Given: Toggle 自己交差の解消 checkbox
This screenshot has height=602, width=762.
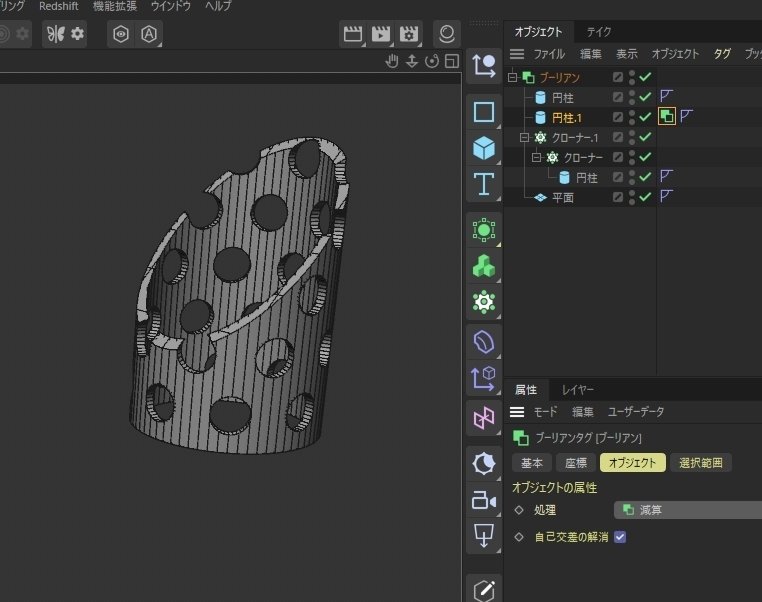Looking at the screenshot, I should tap(620, 537).
